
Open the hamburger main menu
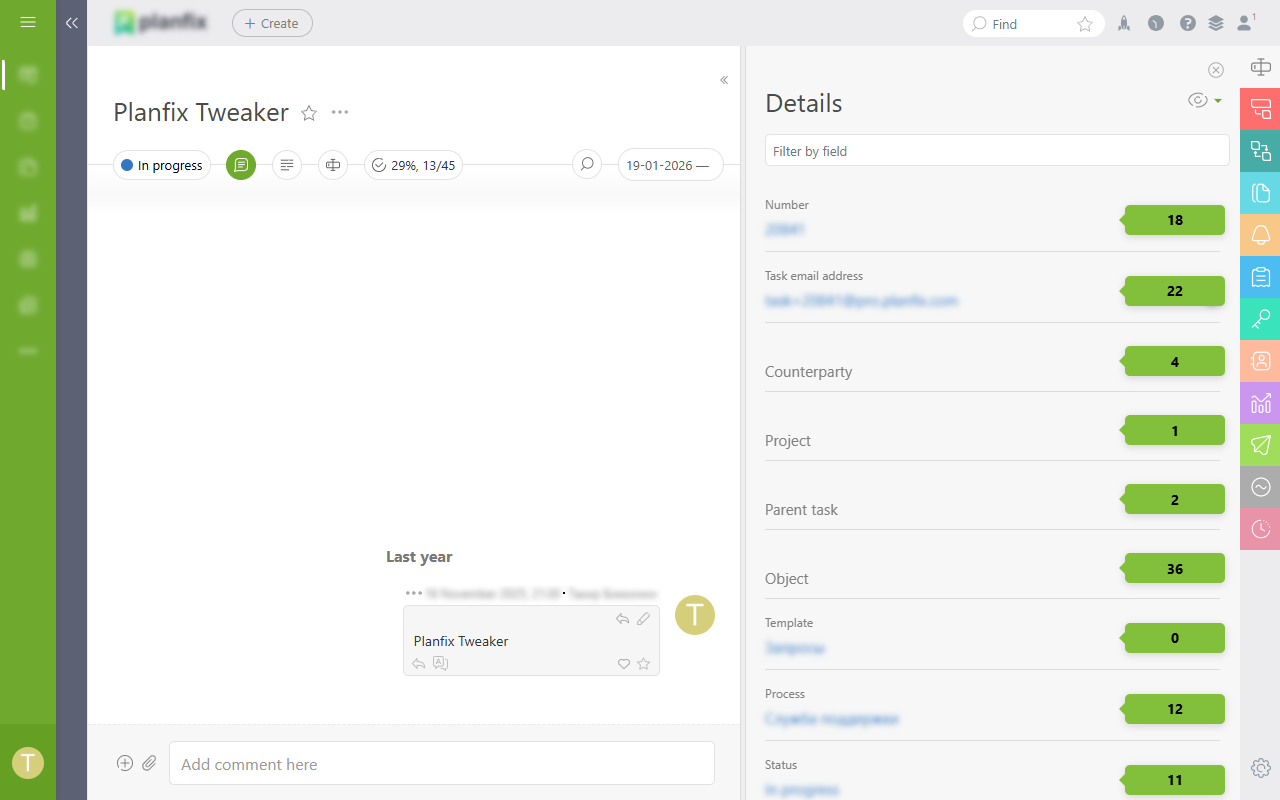(28, 22)
